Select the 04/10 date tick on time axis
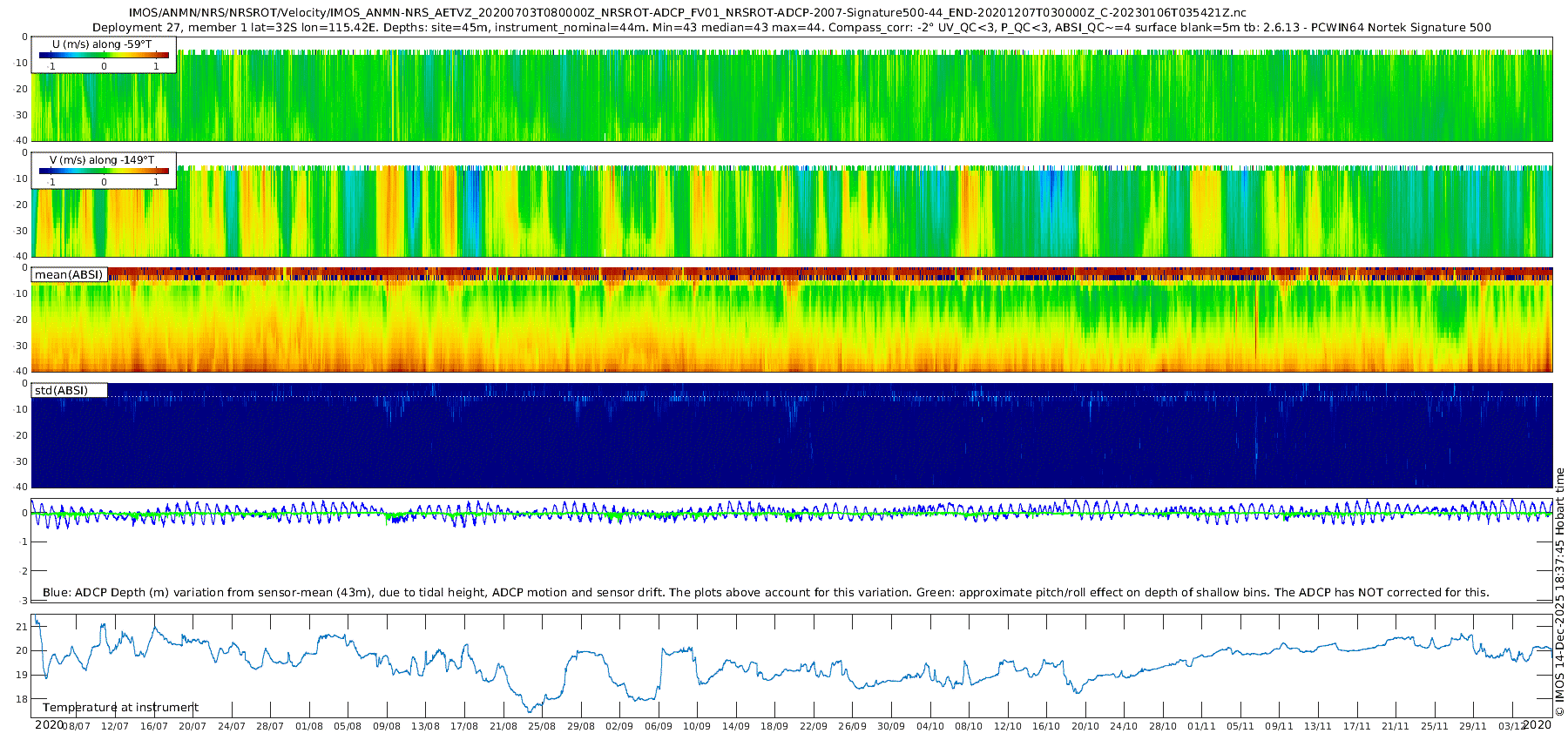This screenshot has height=740, width=1568. click(x=929, y=726)
